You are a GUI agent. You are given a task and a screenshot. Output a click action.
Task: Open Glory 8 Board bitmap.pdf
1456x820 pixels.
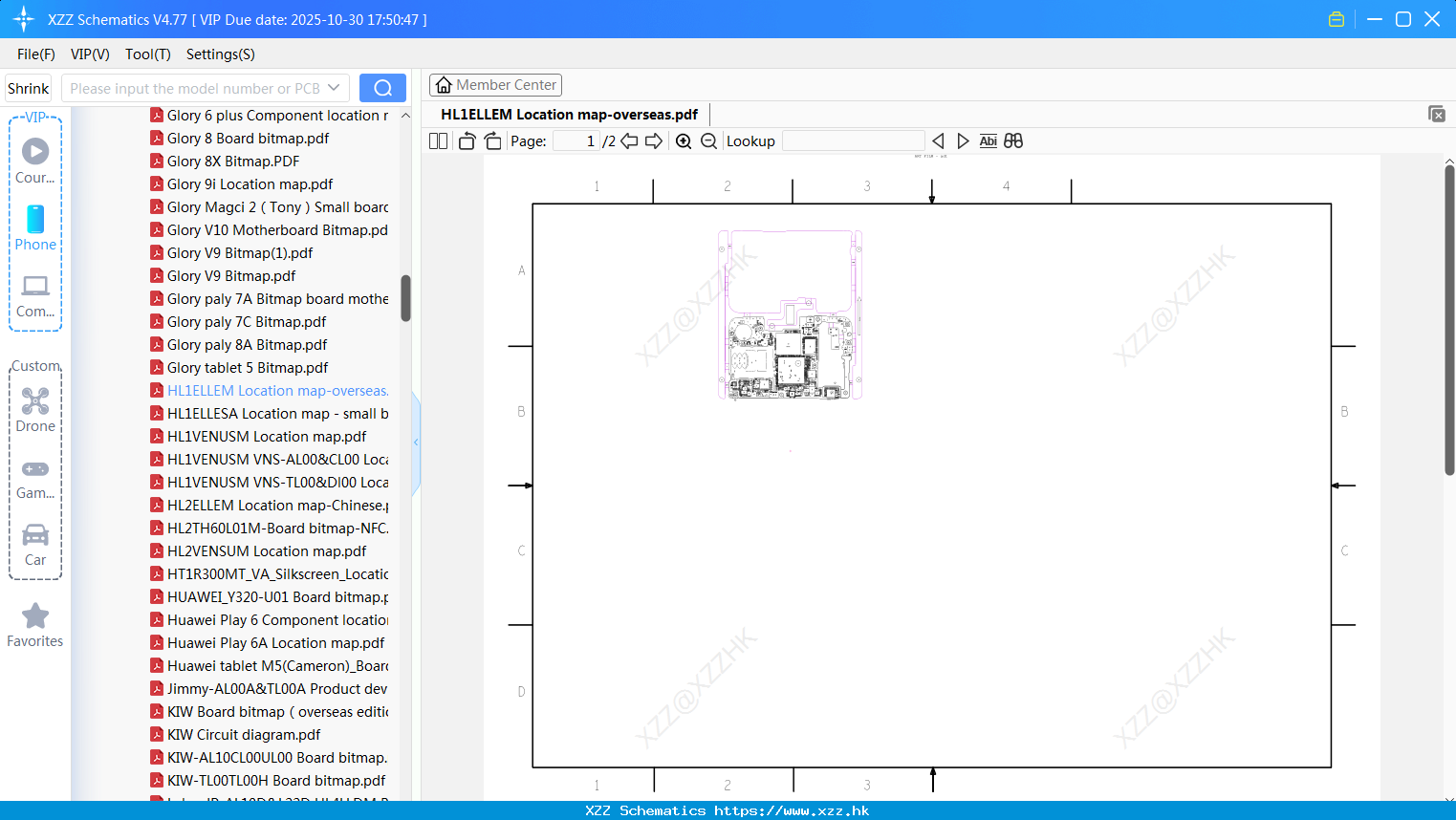(x=239, y=139)
